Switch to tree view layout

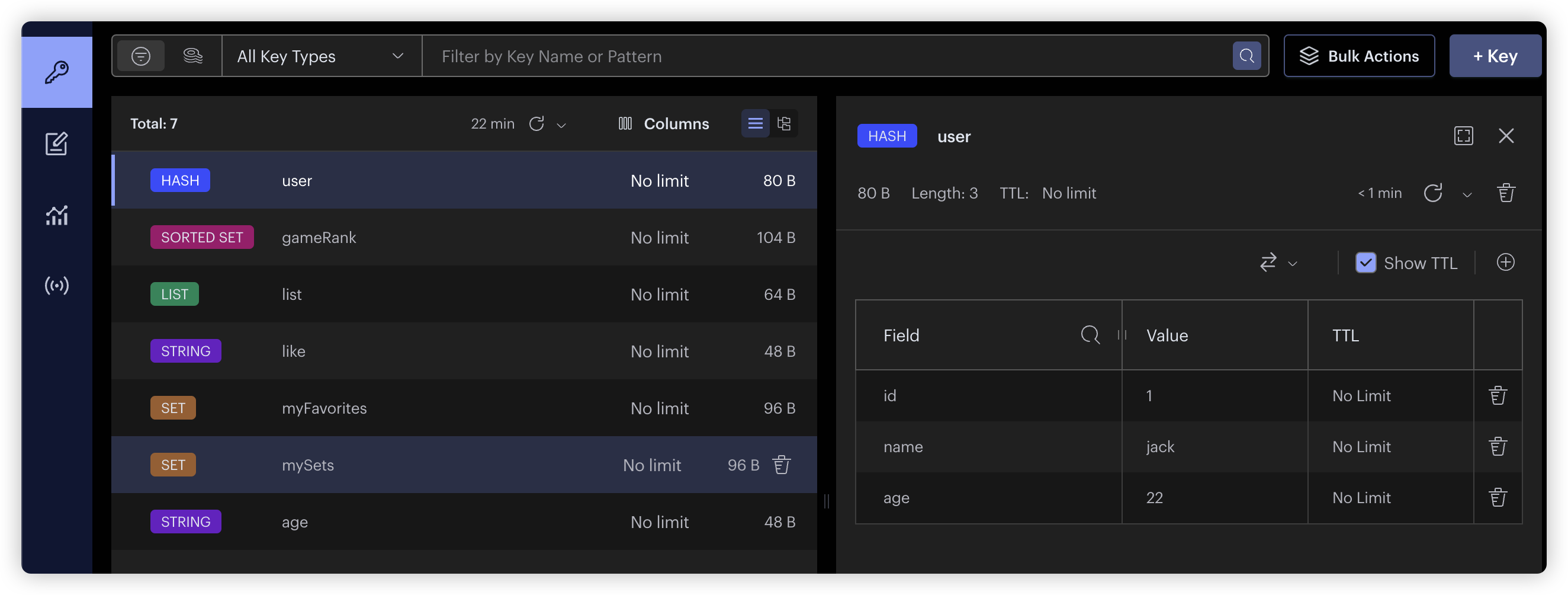pyautogui.click(x=784, y=124)
